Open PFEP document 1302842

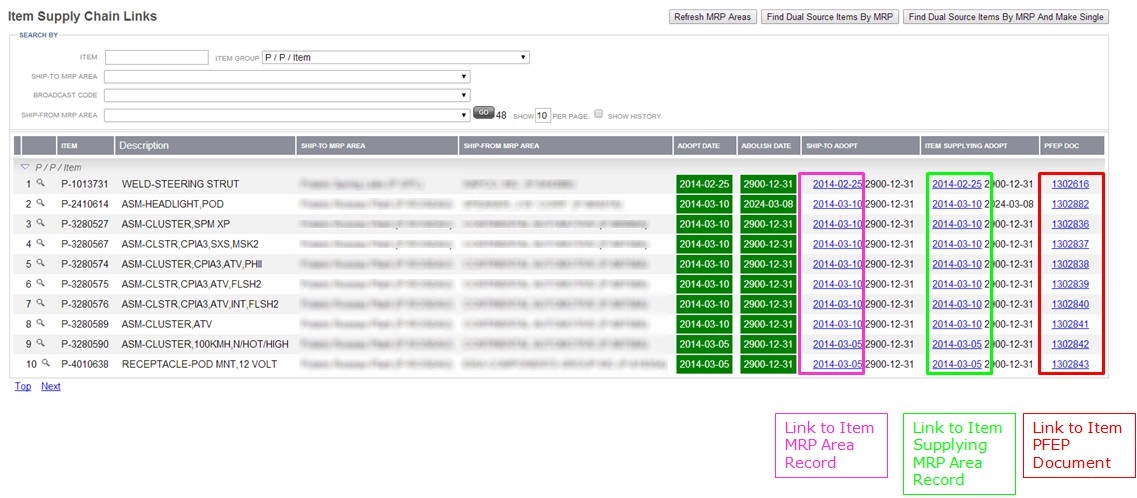pyautogui.click(x=1070, y=344)
